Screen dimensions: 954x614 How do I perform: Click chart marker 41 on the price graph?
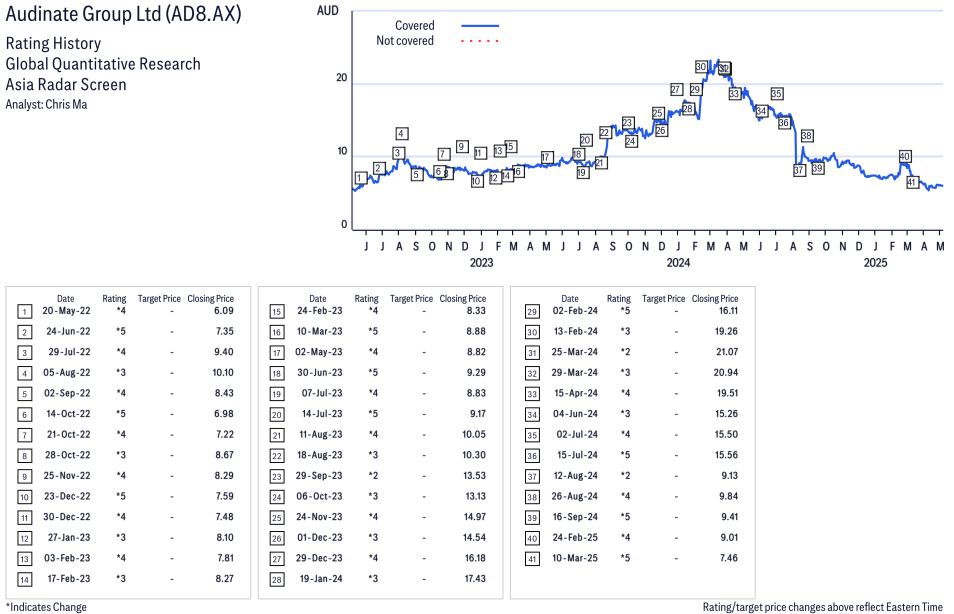(911, 182)
